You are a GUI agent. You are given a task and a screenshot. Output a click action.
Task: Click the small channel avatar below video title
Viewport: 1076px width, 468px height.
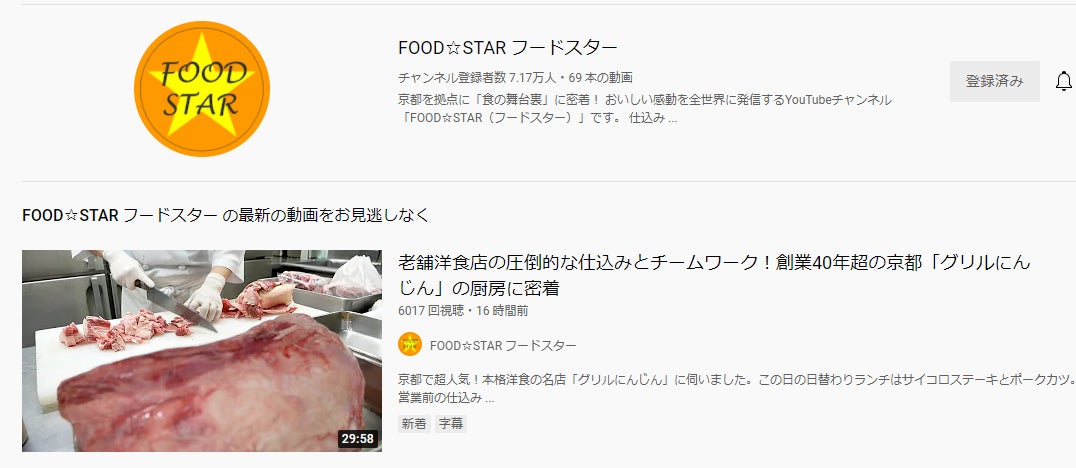[410, 344]
